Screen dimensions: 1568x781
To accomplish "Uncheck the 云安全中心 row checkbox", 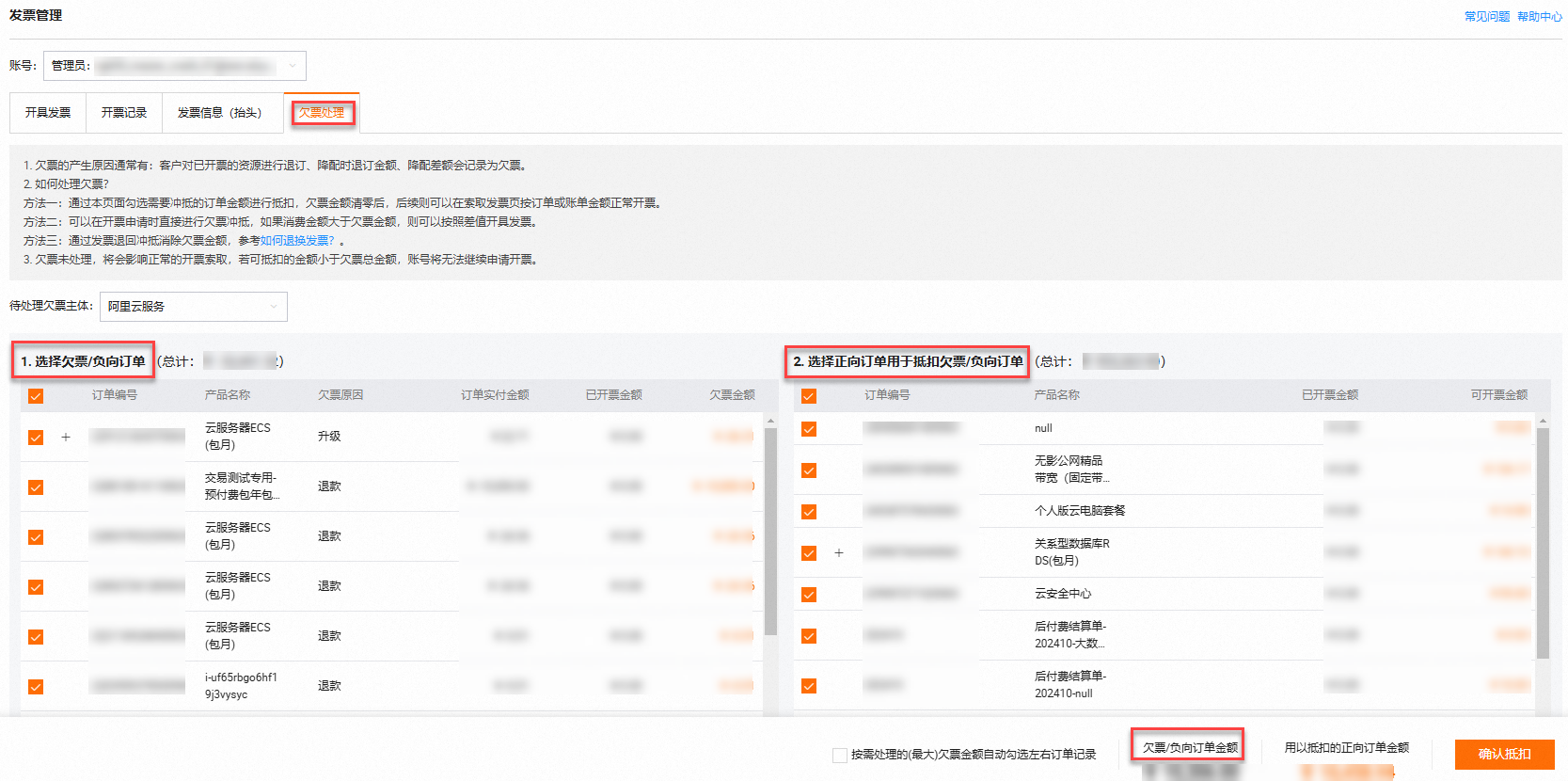I will click(809, 595).
